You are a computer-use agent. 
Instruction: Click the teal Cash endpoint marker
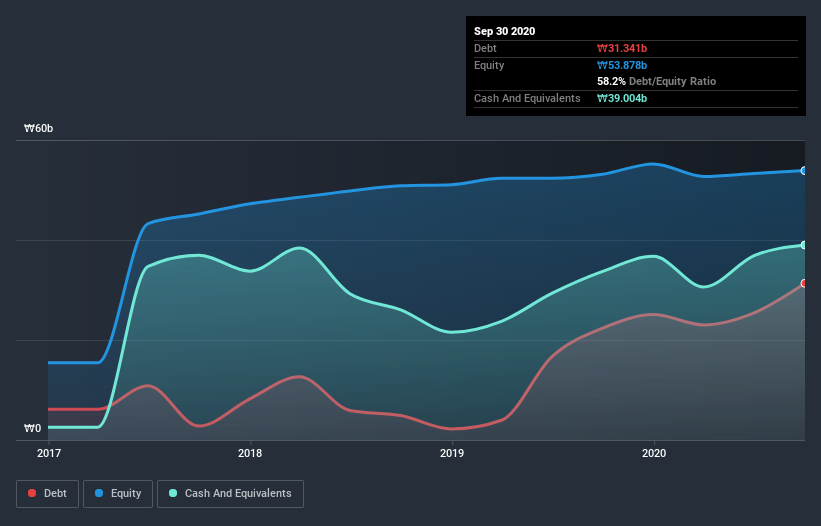tap(804, 245)
